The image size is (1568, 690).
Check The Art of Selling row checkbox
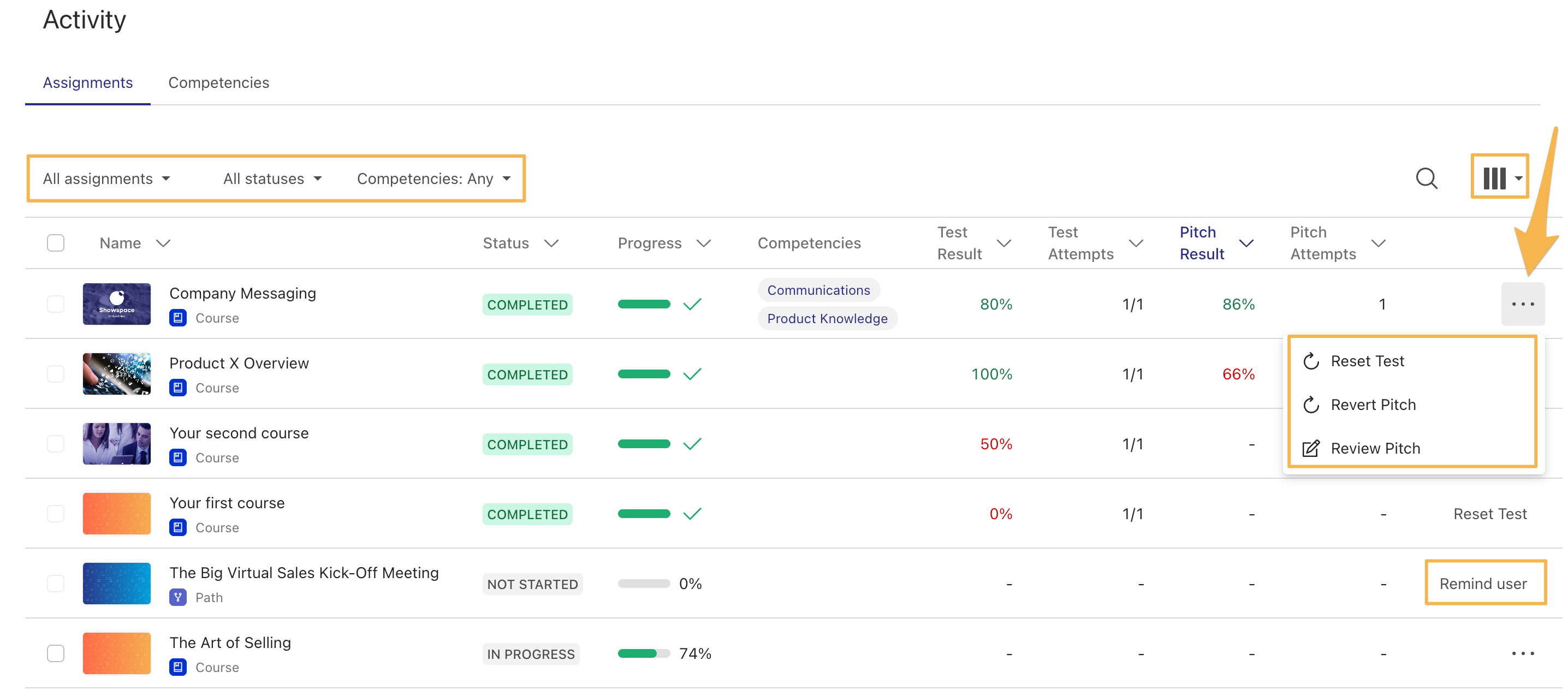point(55,653)
